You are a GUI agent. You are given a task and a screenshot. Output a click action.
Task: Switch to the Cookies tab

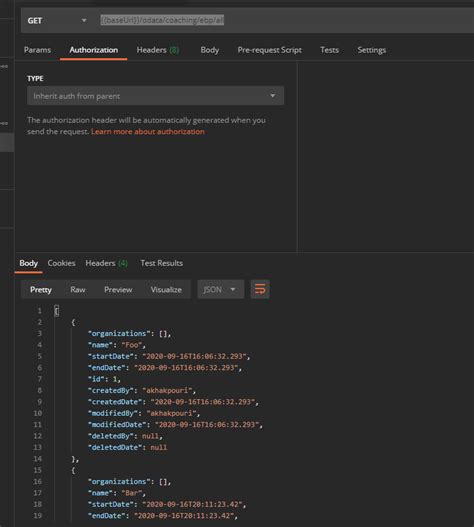click(61, 263)
